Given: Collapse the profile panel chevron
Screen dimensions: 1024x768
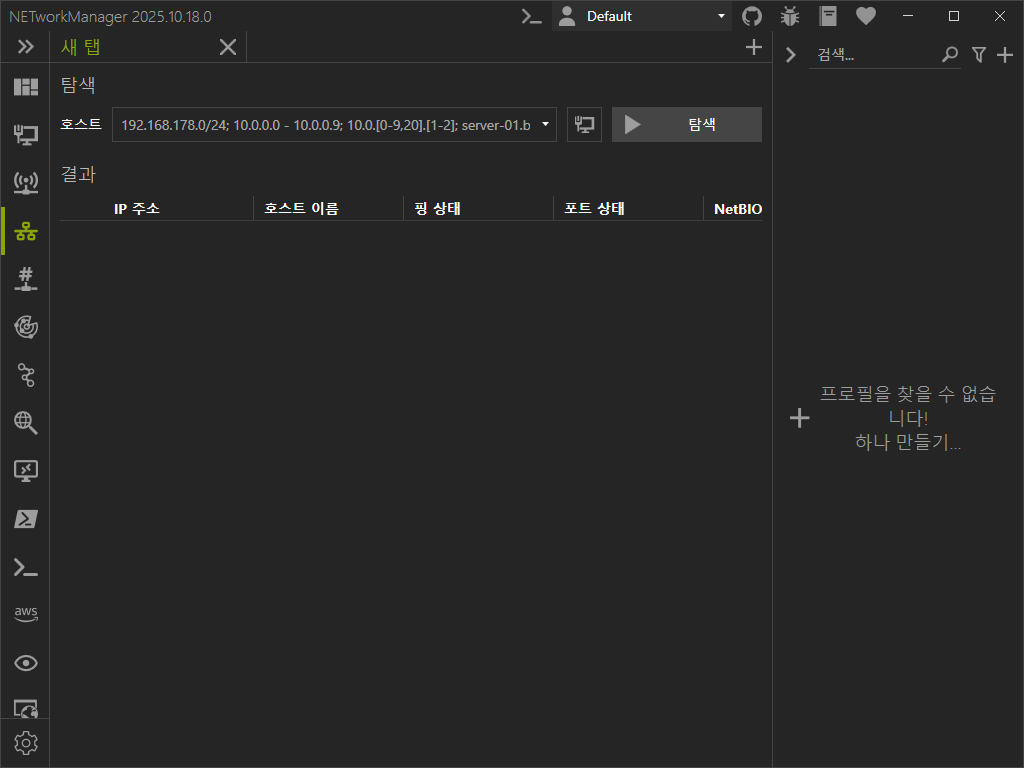Looking at the screenshot, I should (x=790, y=55).
